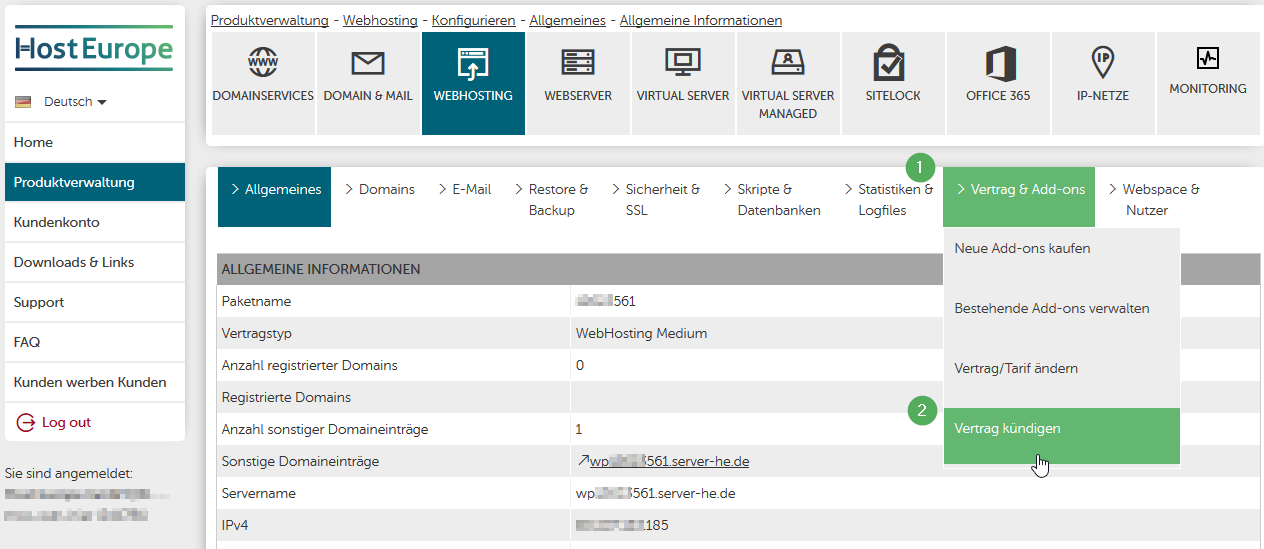Click the Servername value text
The width and height of the screenshot is (1264, 549).
(655, 493)
